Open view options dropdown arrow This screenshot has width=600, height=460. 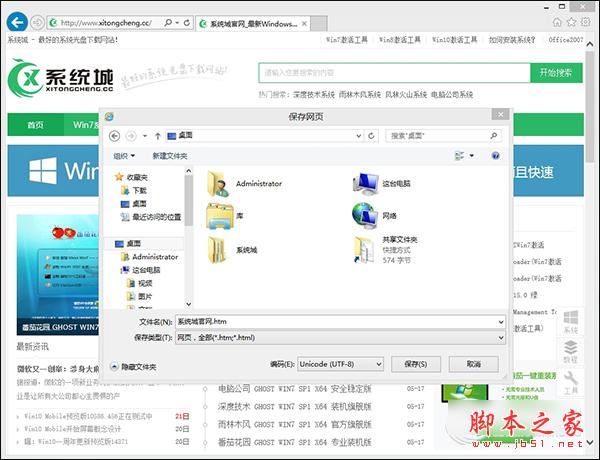(x=471, y=155)
